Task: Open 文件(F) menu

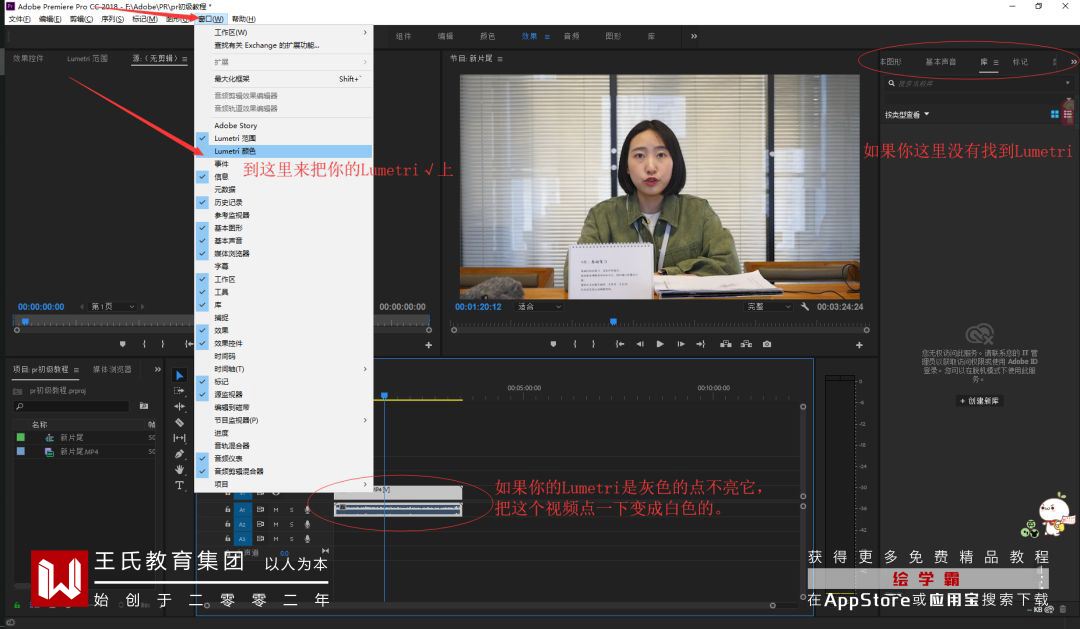Action: point(19,19)
